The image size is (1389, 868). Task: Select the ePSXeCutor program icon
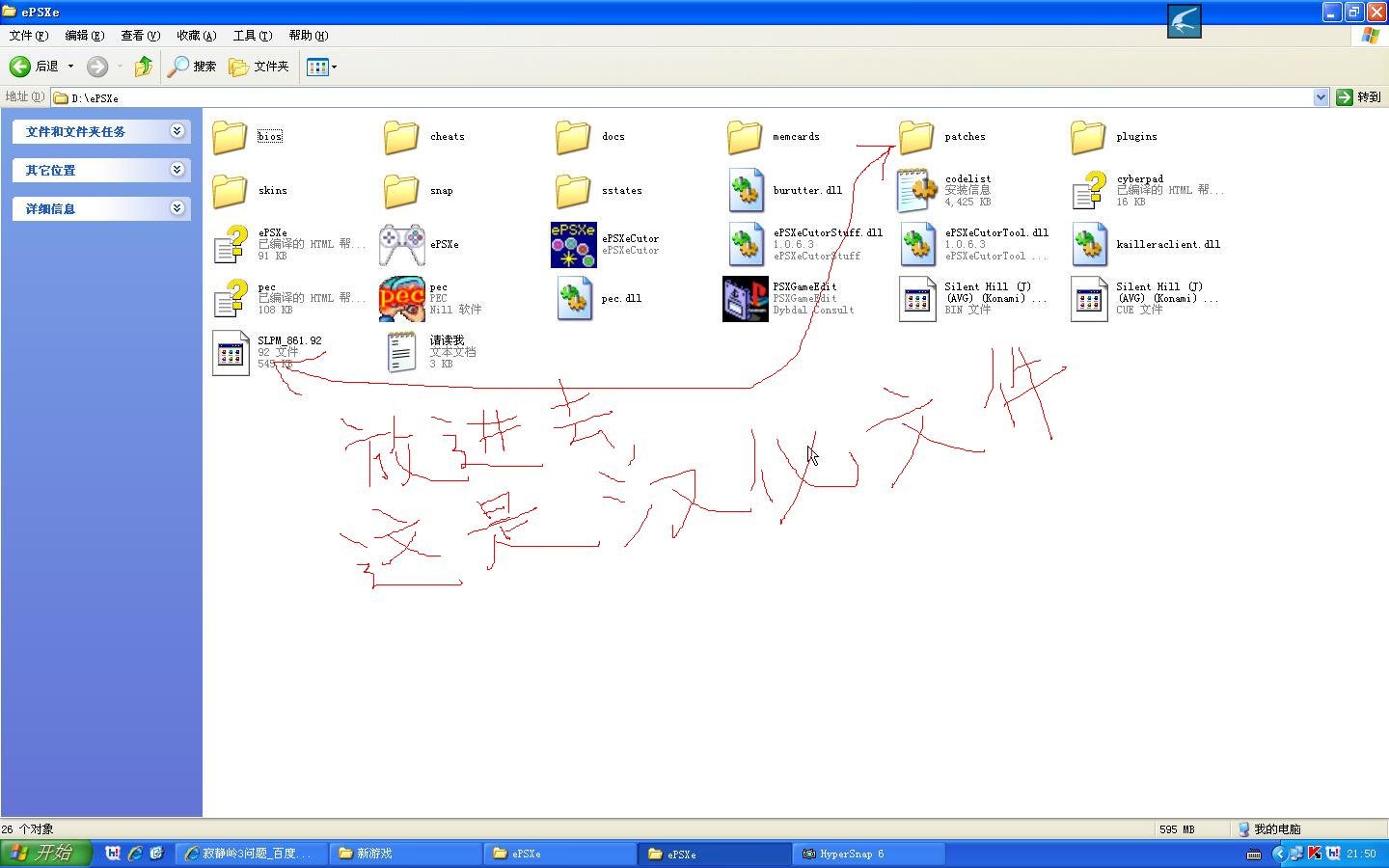[573, 245]
